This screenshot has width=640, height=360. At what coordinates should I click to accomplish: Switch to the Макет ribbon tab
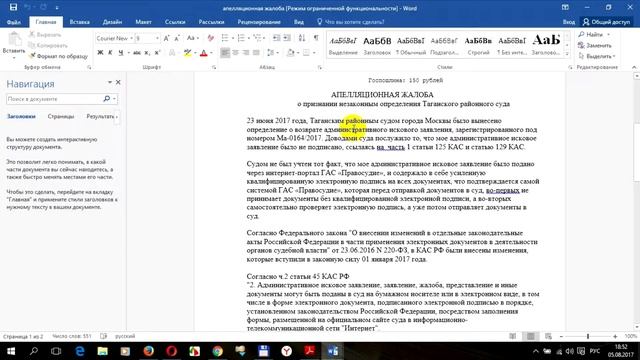pos(143,22)
